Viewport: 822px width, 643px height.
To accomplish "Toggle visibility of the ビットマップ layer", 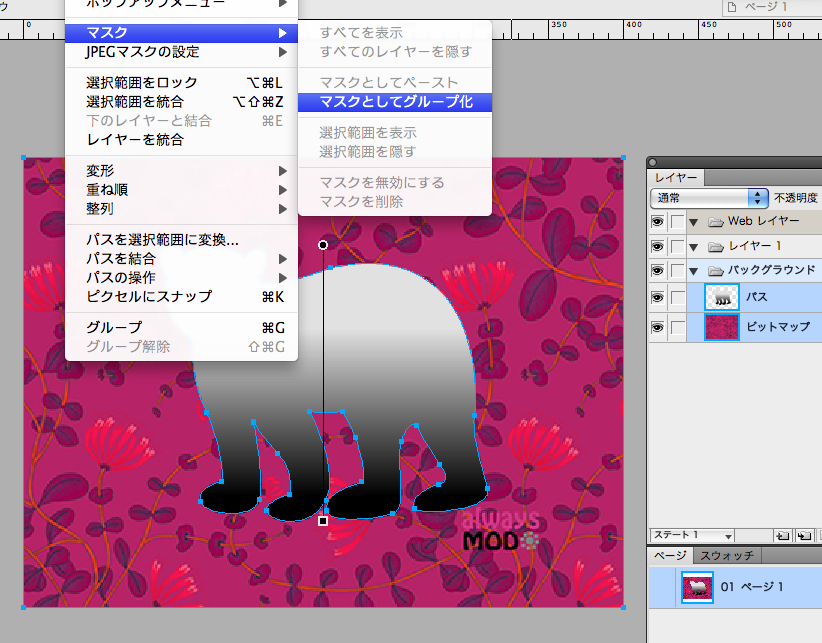I will pyautogui.click(x=657, y=327).
